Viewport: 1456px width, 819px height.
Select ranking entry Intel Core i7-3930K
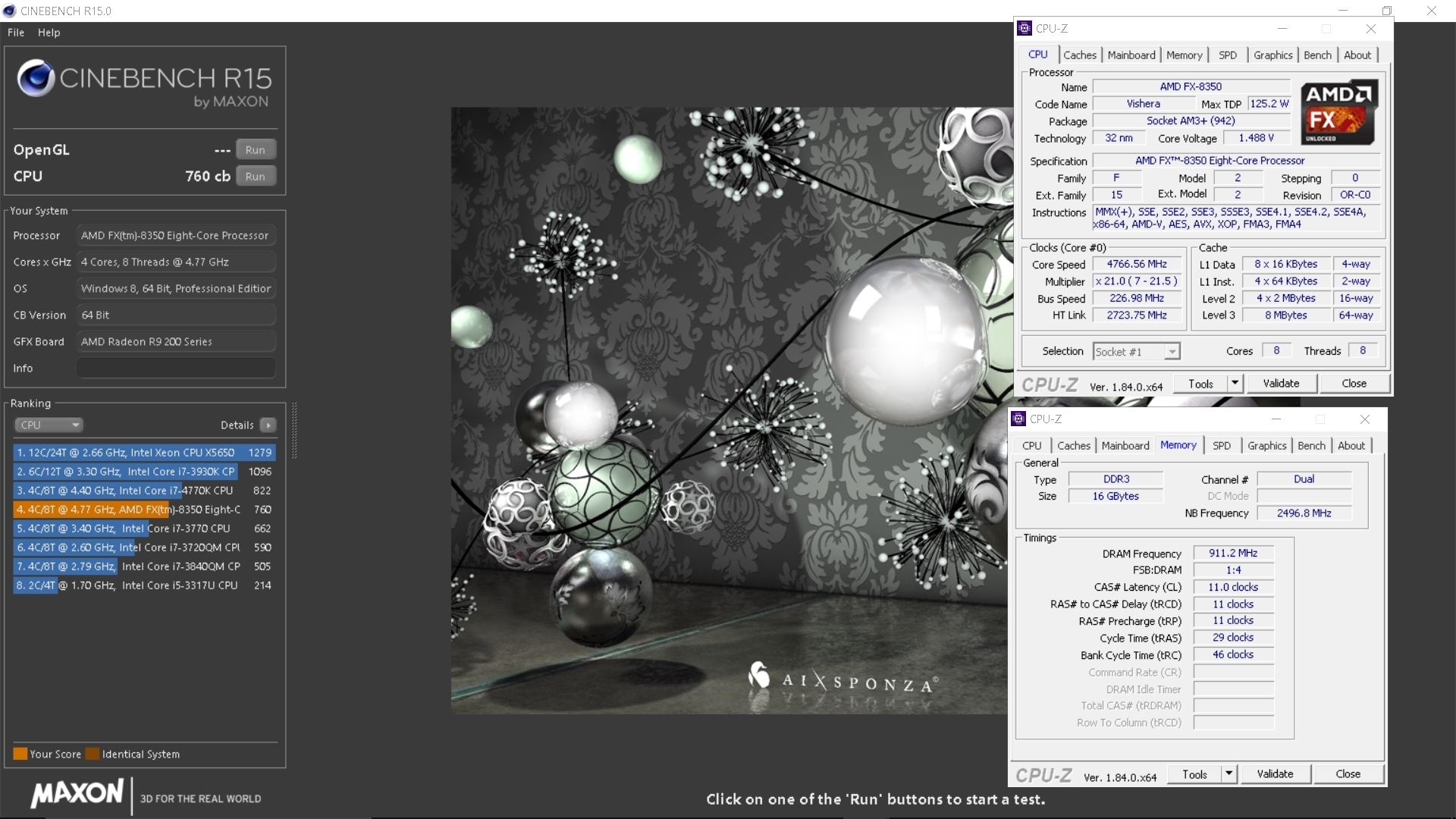[144, 472]
